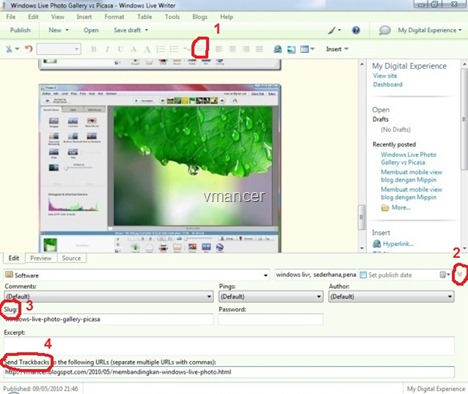Click the Publish button

(x=20, y=30)
